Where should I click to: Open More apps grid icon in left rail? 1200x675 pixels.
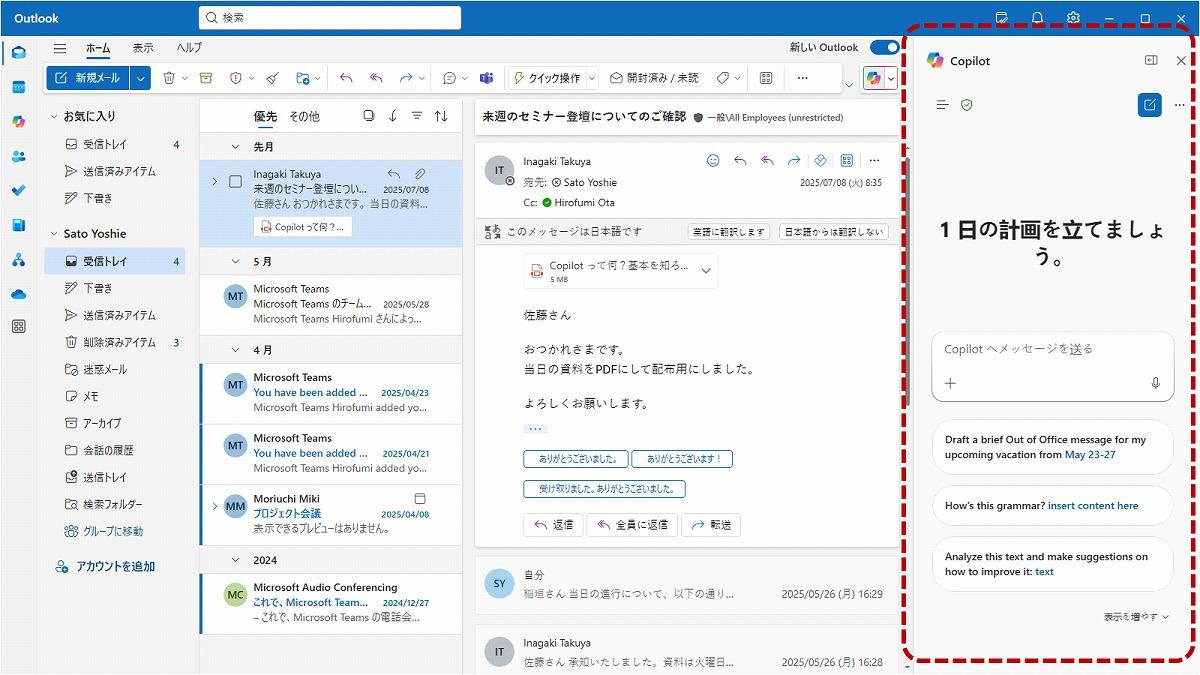click(x=18, y=327)
